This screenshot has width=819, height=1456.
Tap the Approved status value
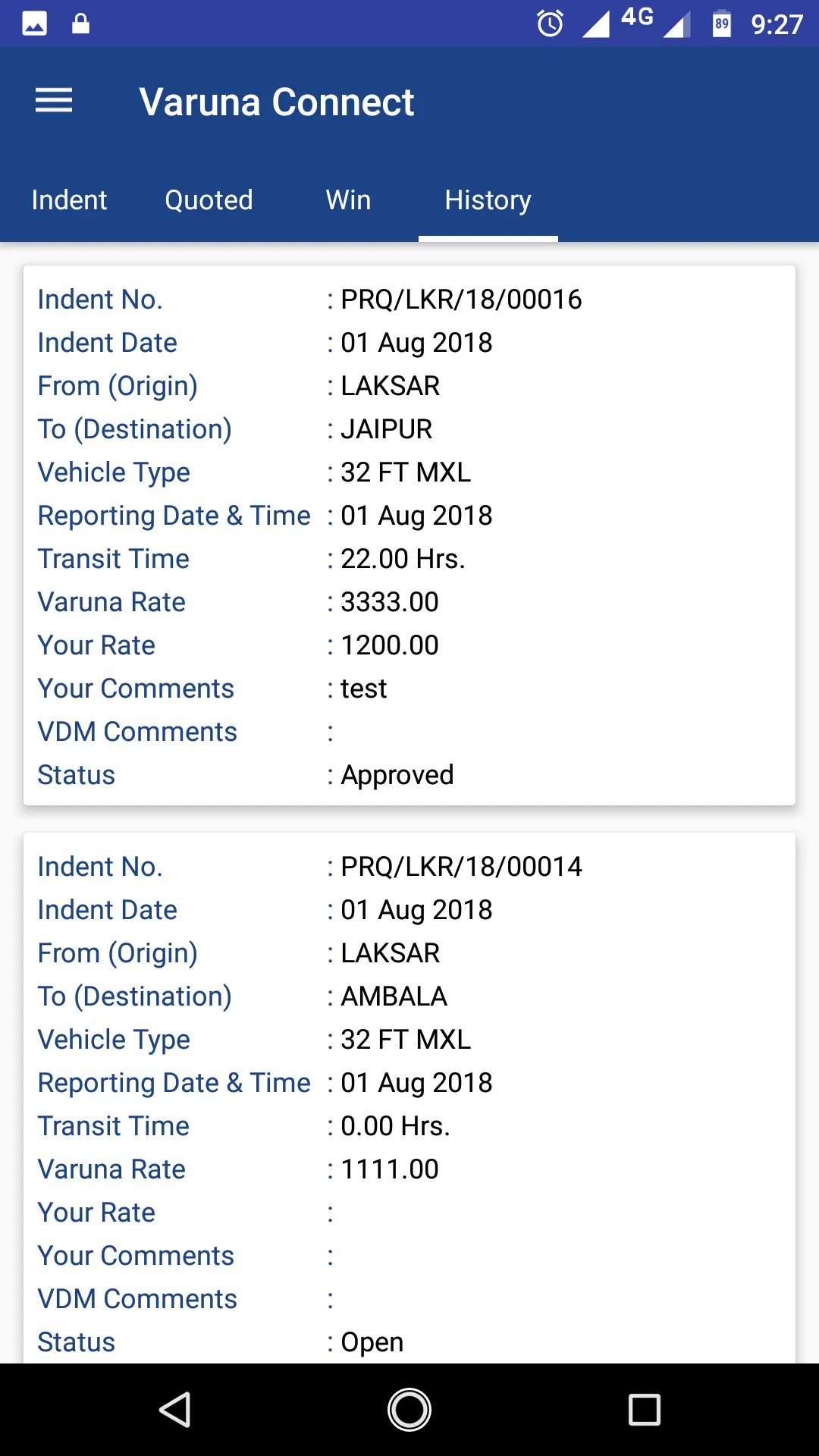[x=397, y=775]
